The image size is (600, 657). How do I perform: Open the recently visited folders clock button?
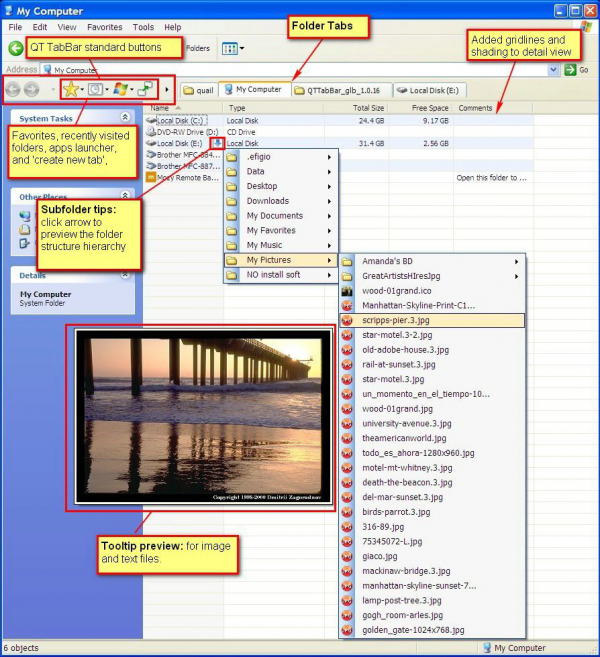(96, 89)
